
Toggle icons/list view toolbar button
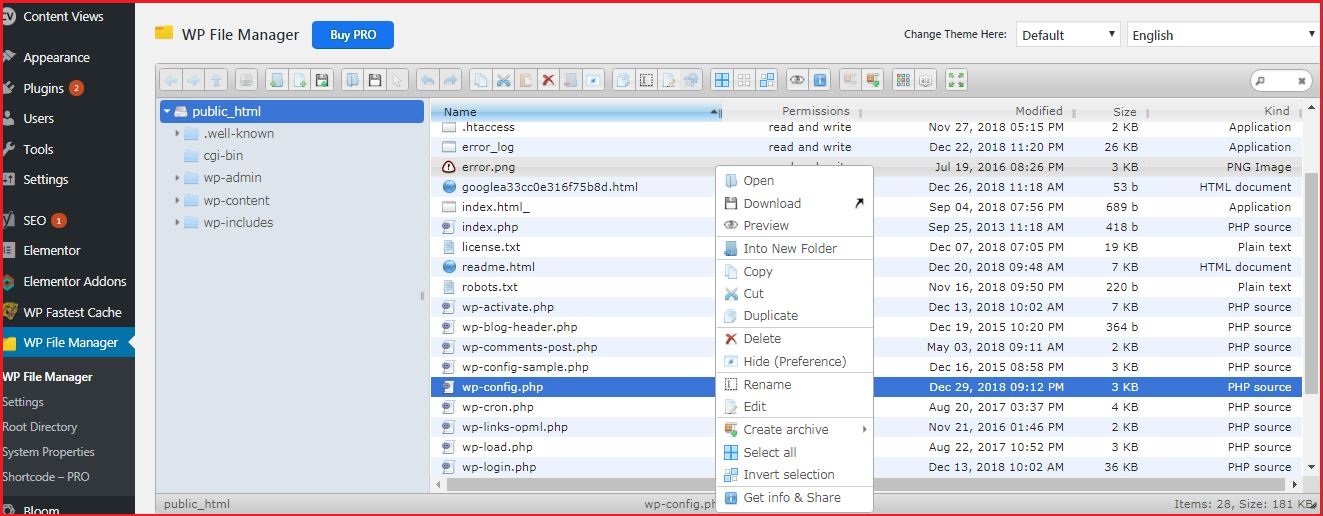(x=903, y=80)
